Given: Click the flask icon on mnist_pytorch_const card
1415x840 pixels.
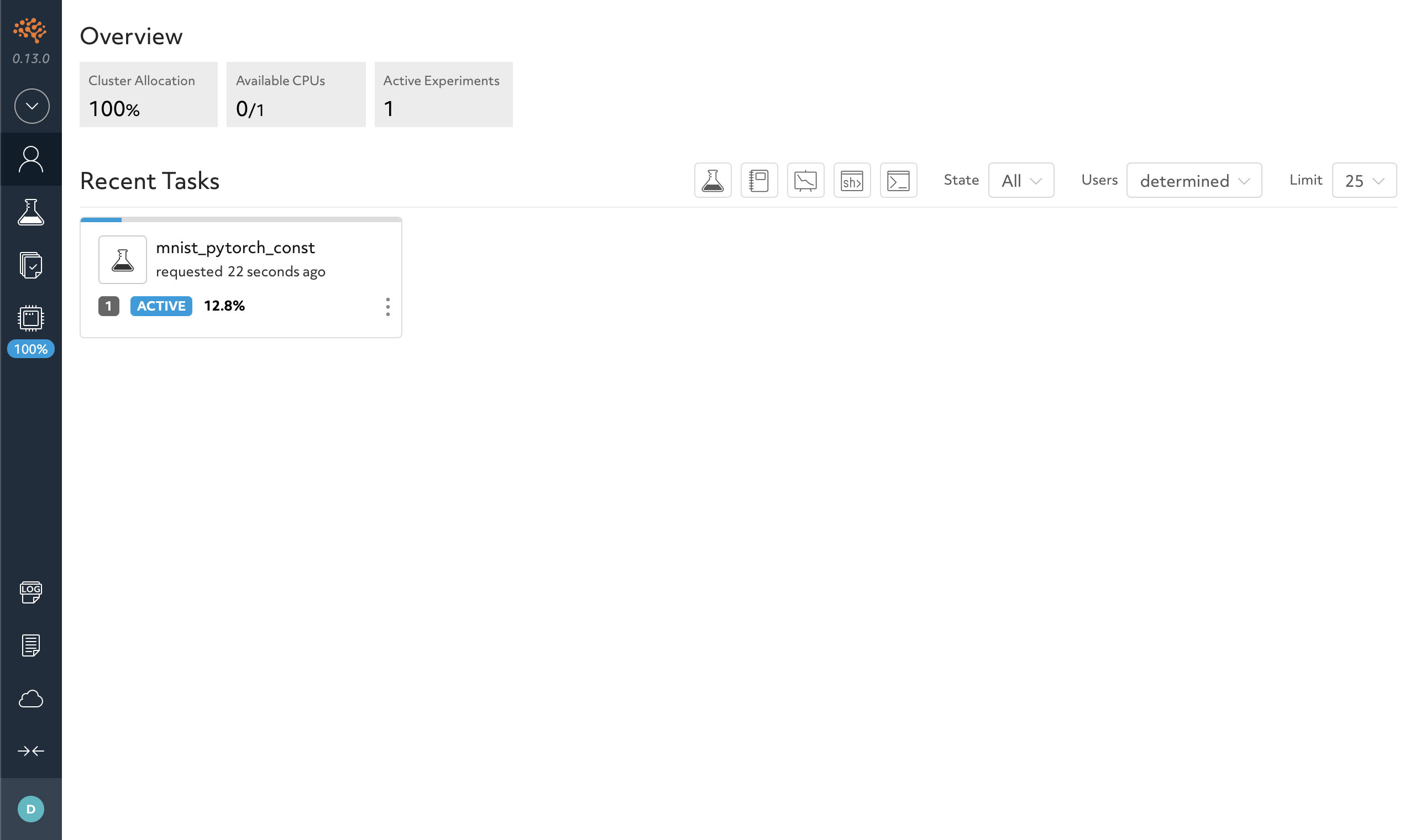Looking at the screenshot, I should click(123, 260).
